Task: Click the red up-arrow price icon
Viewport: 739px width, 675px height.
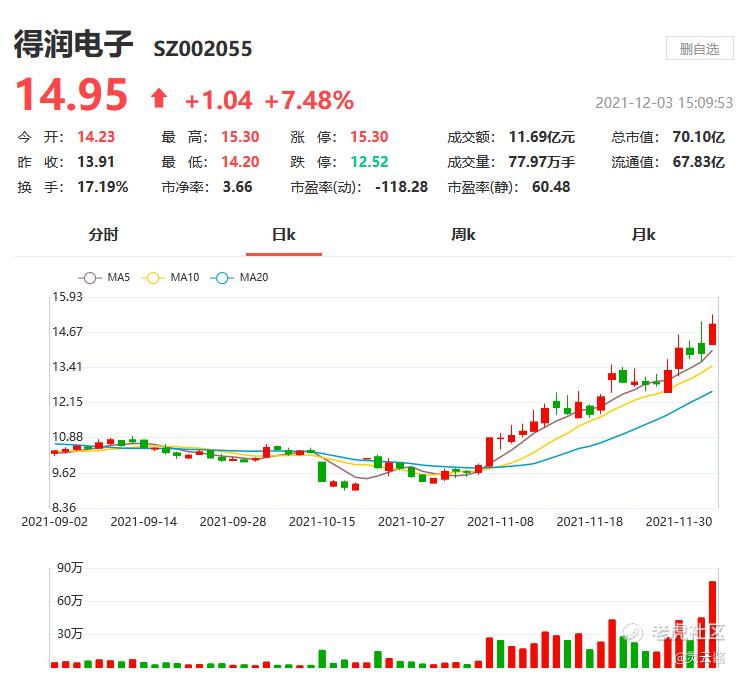Action: [x=159, y=98]
